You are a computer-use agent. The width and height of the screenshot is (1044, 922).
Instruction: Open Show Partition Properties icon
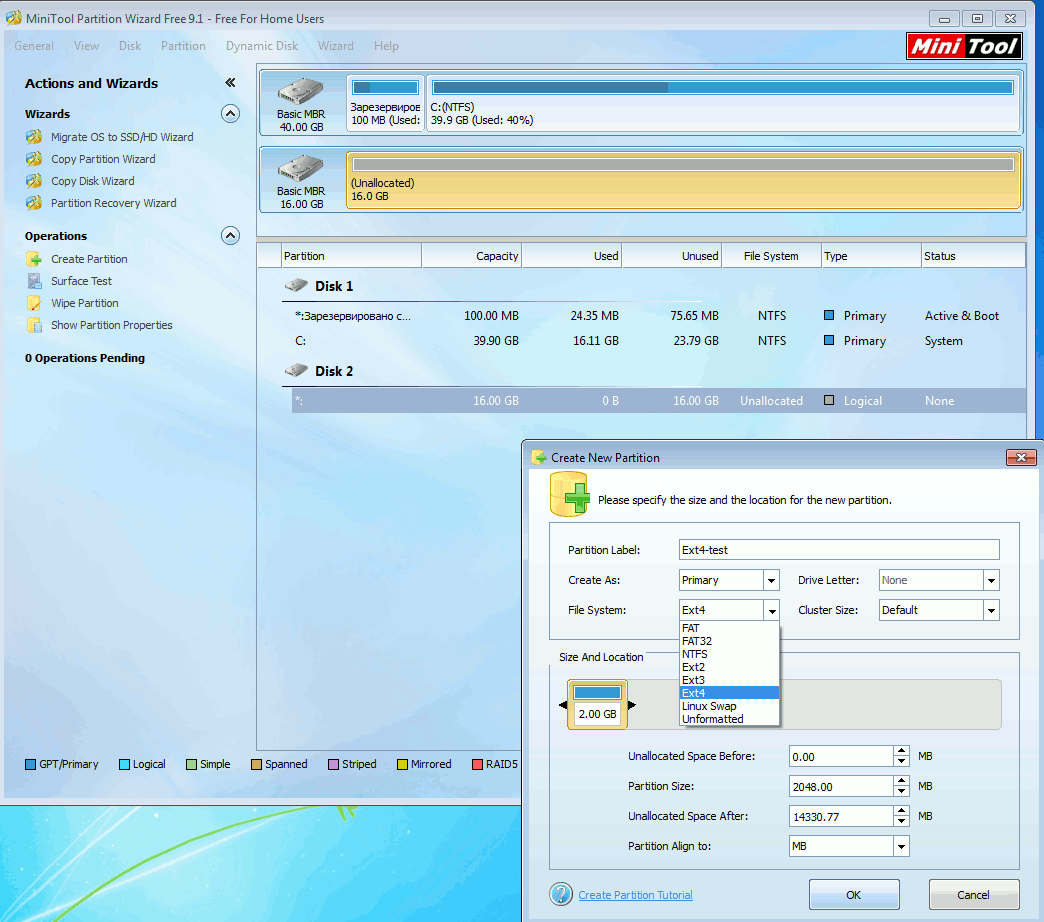click(x=34, y=325)
